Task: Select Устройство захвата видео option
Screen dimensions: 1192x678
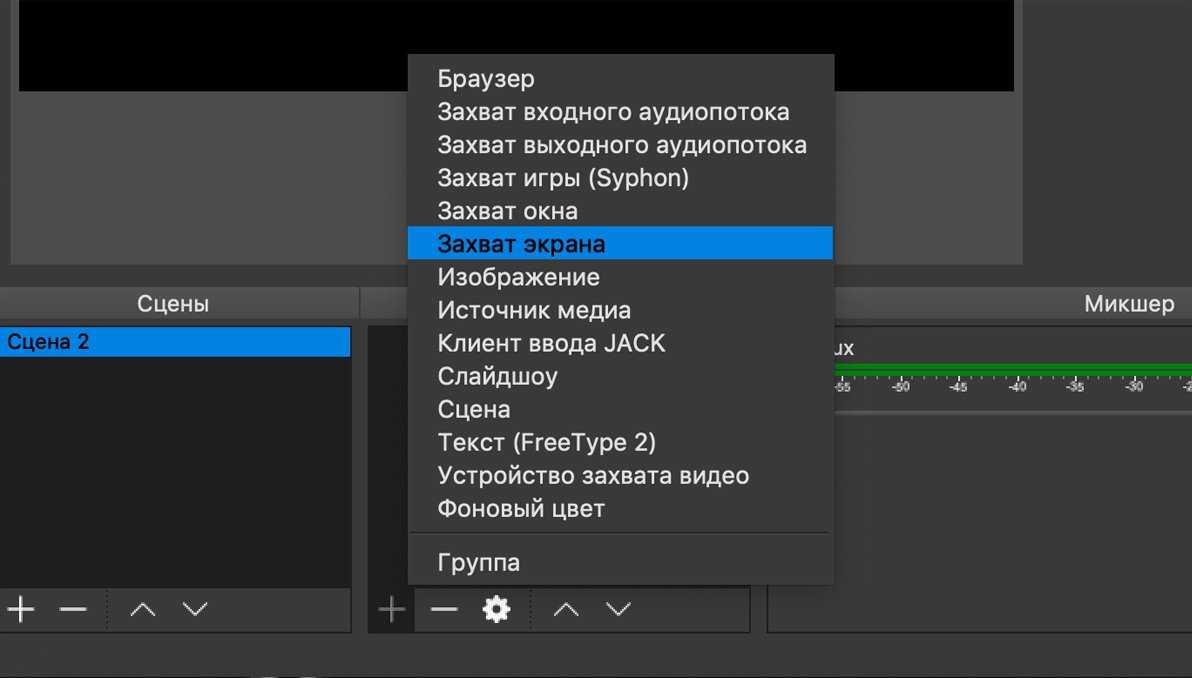Action: pyautogui.click(x=593, y=475)
